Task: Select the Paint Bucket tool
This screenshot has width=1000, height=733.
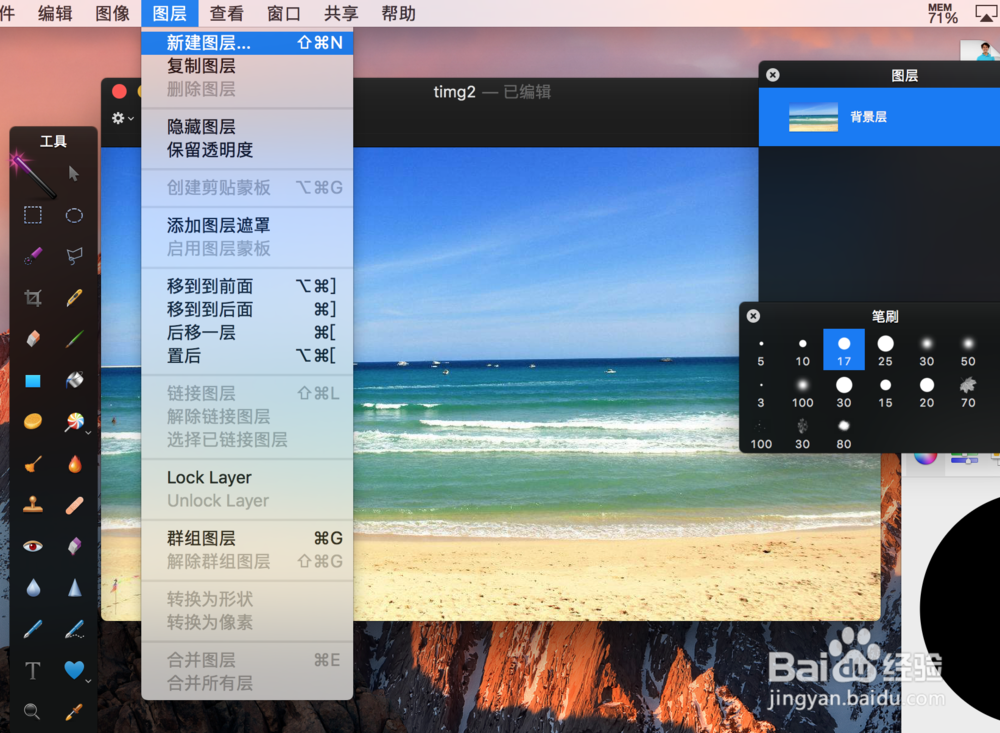Action: pyautogui.click(x=74, y=380)
